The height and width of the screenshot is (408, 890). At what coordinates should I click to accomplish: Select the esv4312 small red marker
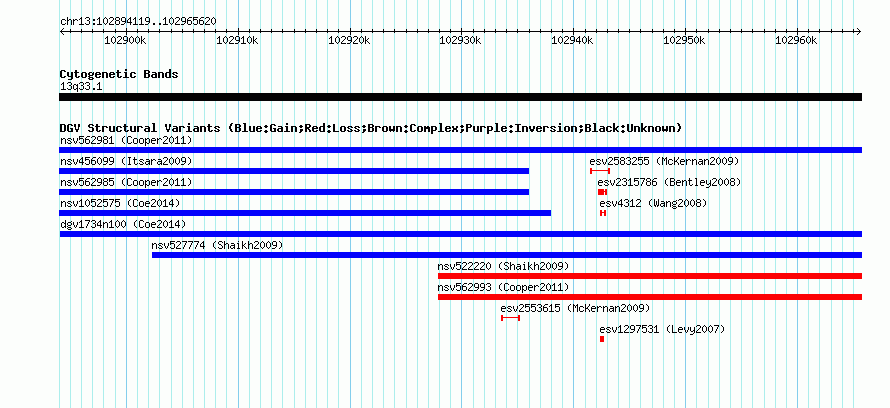(x=603, y=213)
